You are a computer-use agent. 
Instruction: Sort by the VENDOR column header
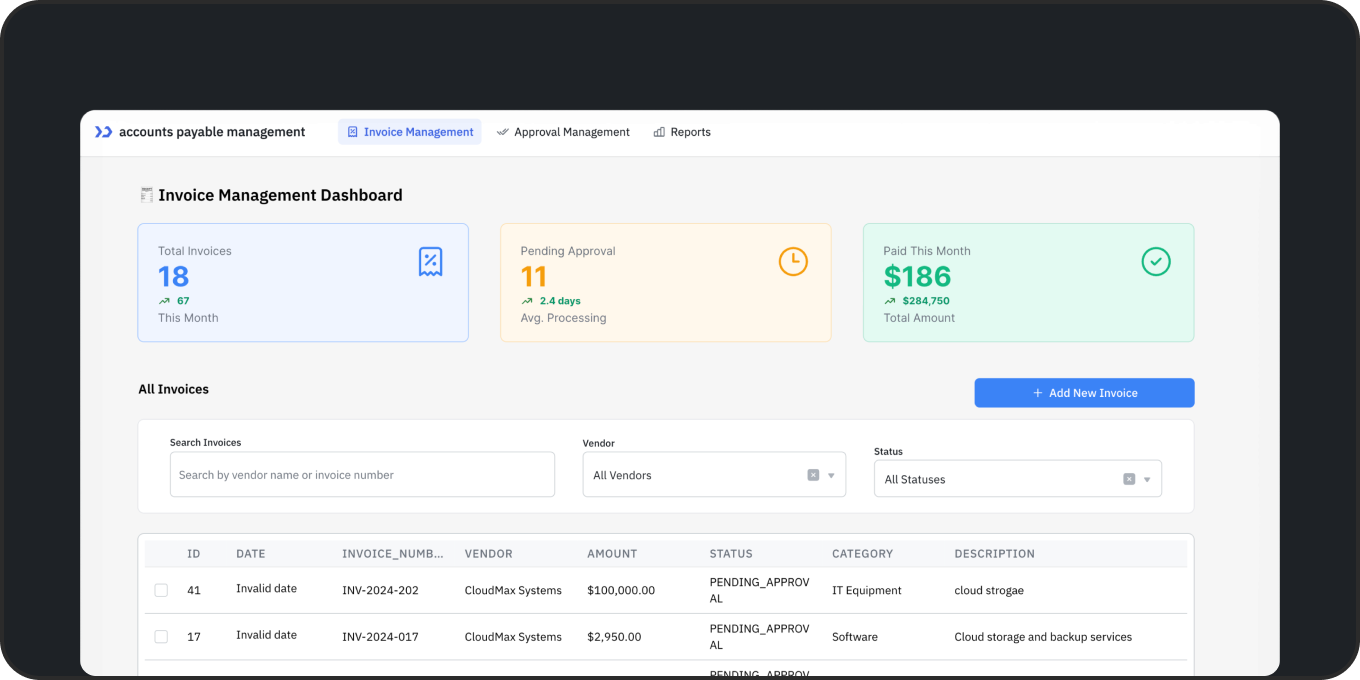point(488,554)
